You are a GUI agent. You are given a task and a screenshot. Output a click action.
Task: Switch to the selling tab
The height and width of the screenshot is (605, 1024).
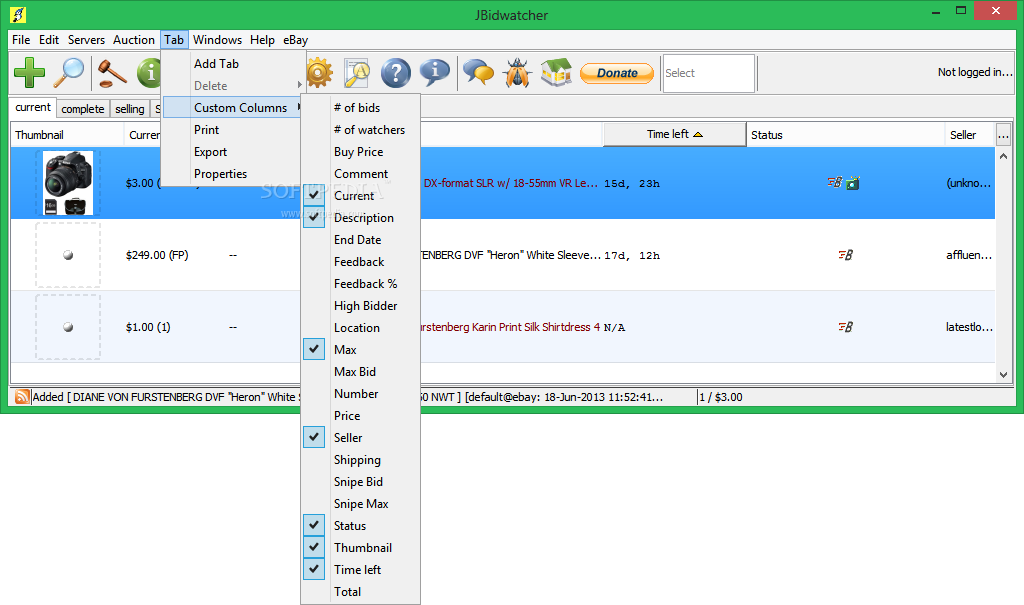[129, 109]
